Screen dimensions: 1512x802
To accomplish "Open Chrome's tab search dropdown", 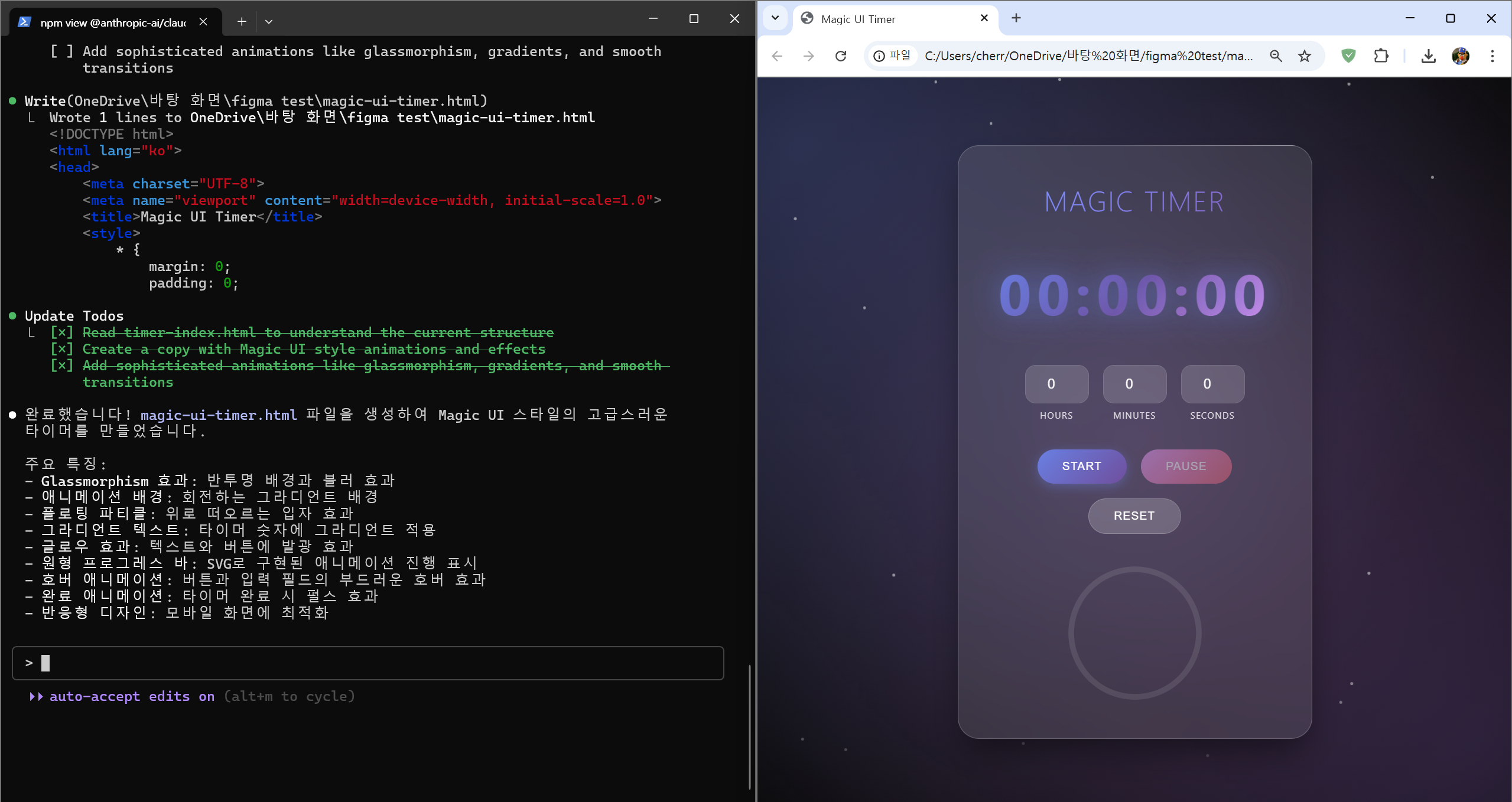I will click(775, 18).
